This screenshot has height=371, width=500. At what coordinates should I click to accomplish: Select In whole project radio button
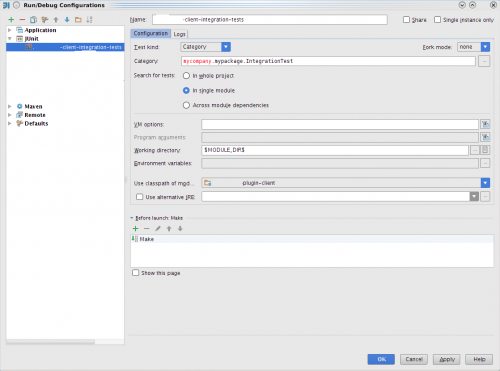[186, 76]
